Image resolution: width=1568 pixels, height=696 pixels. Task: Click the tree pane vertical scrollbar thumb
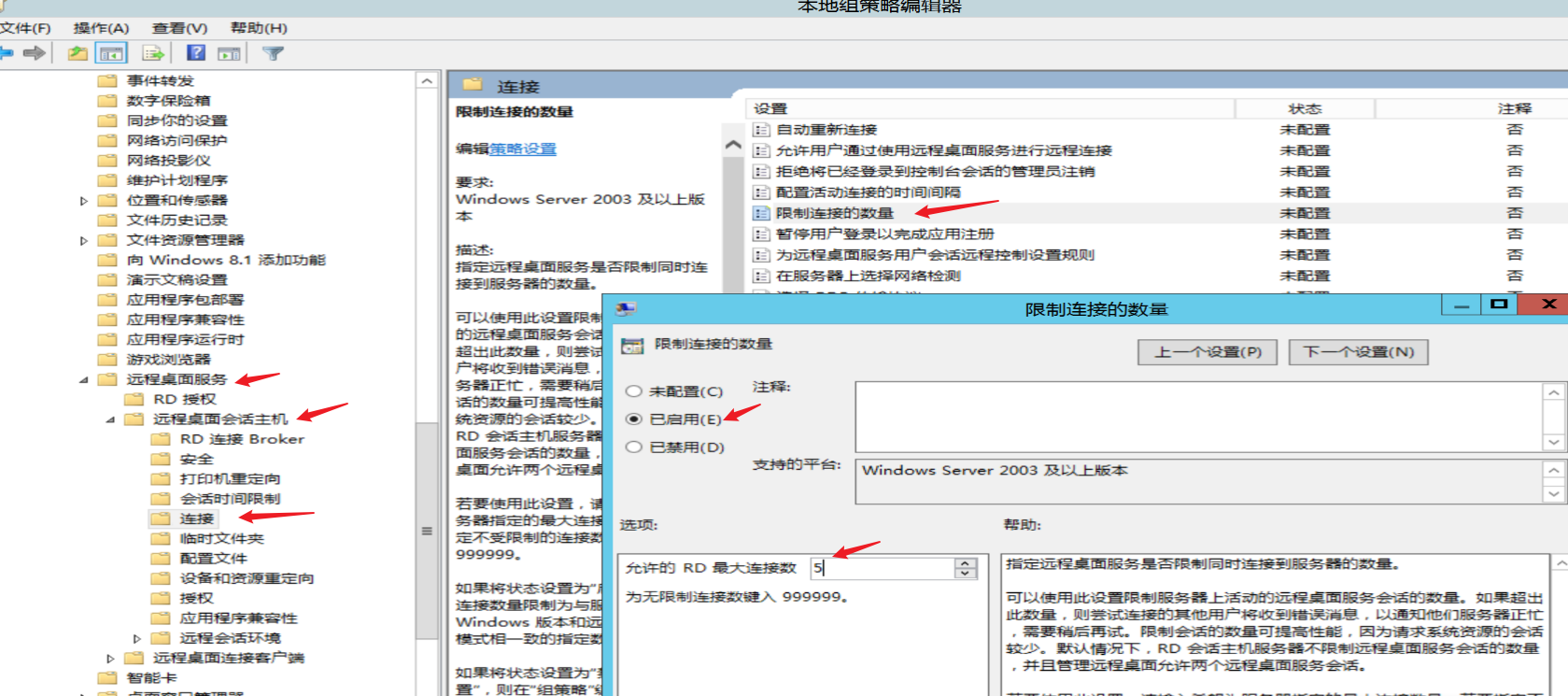[427, 531]
